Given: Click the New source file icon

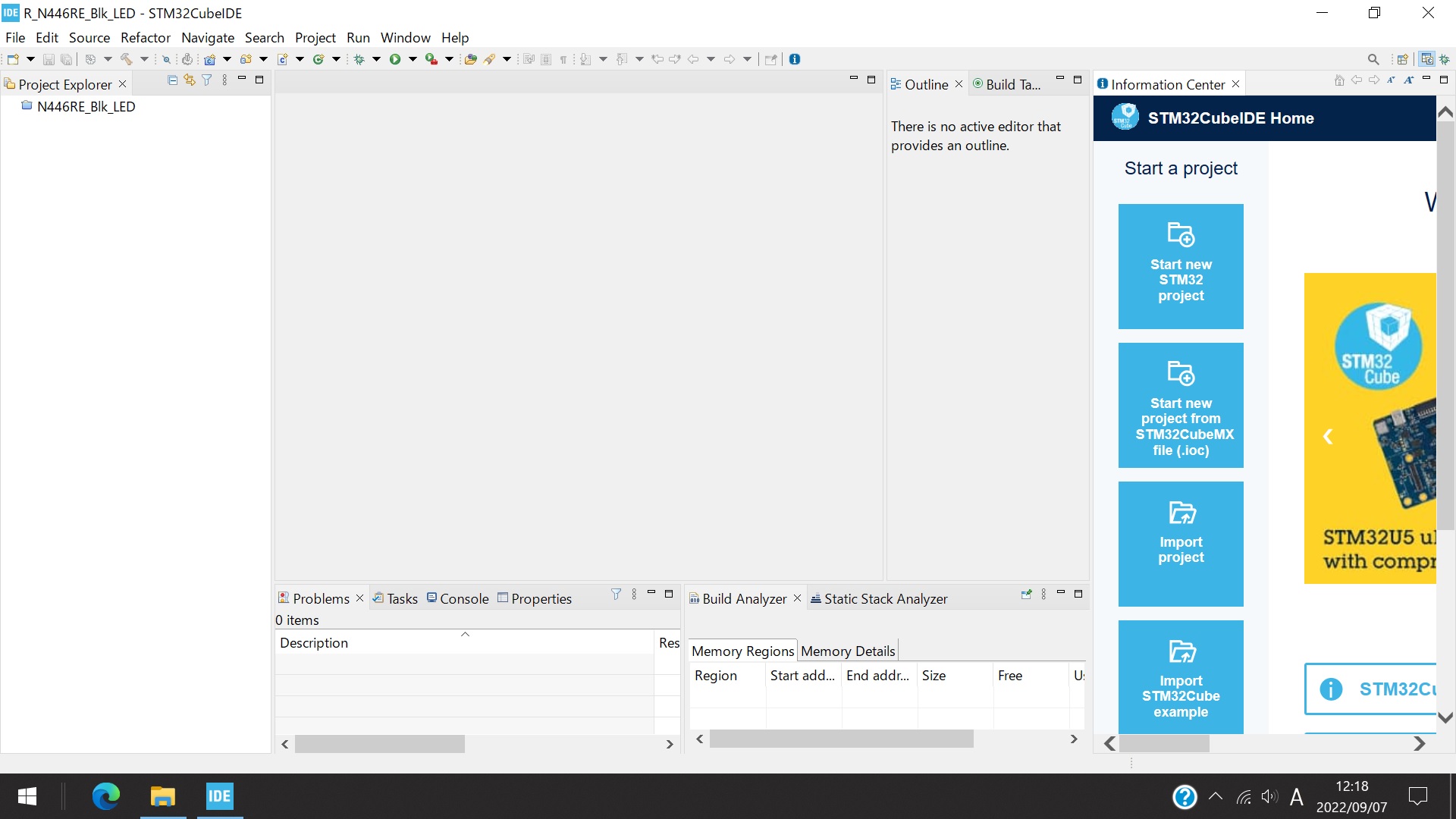Looking at the screenshot, I should pyautogui.click(x=283, y=59).
